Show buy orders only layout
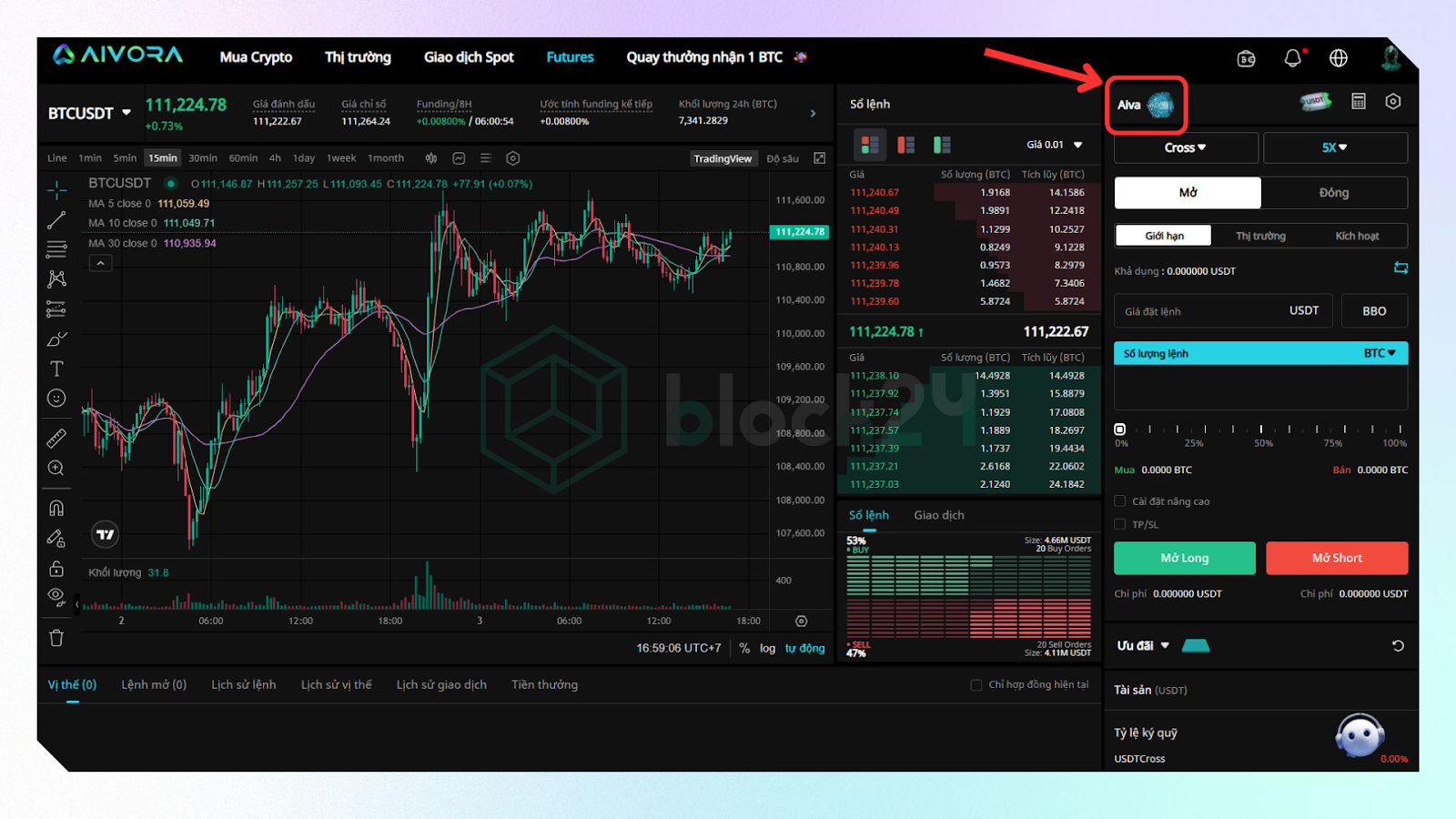The width and height of the screenshot is (1456, 819). pyautogui.click(x=942, y=145)
